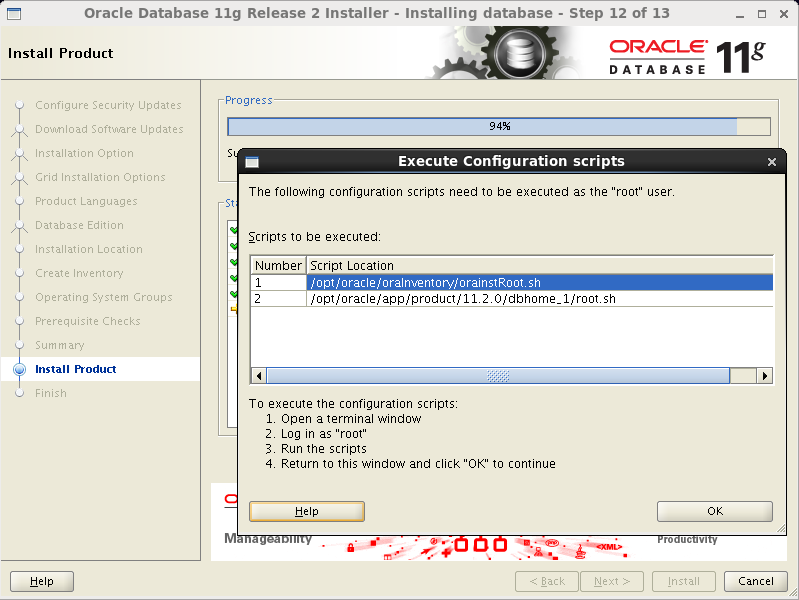Select Install Product step in sidebar
The image size is (799, 600).
[75, 369]
